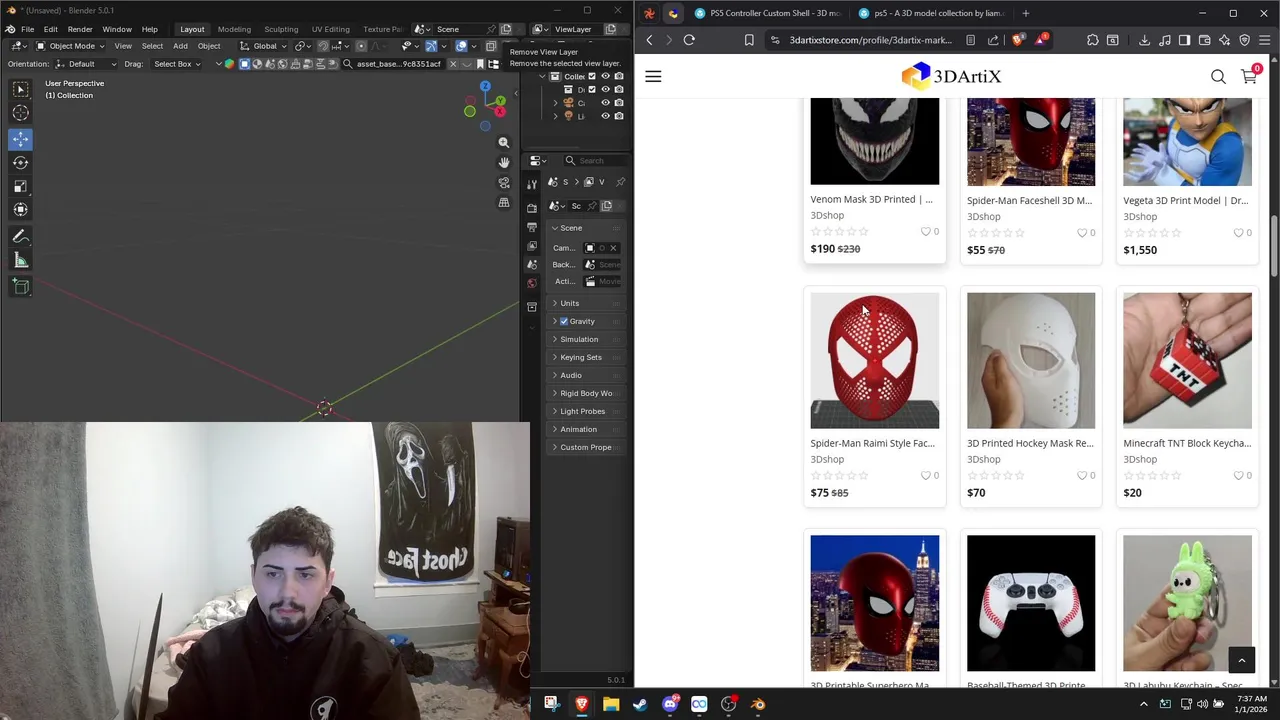Open Blender File menu

pyautogui.click(x=27, y=29)
